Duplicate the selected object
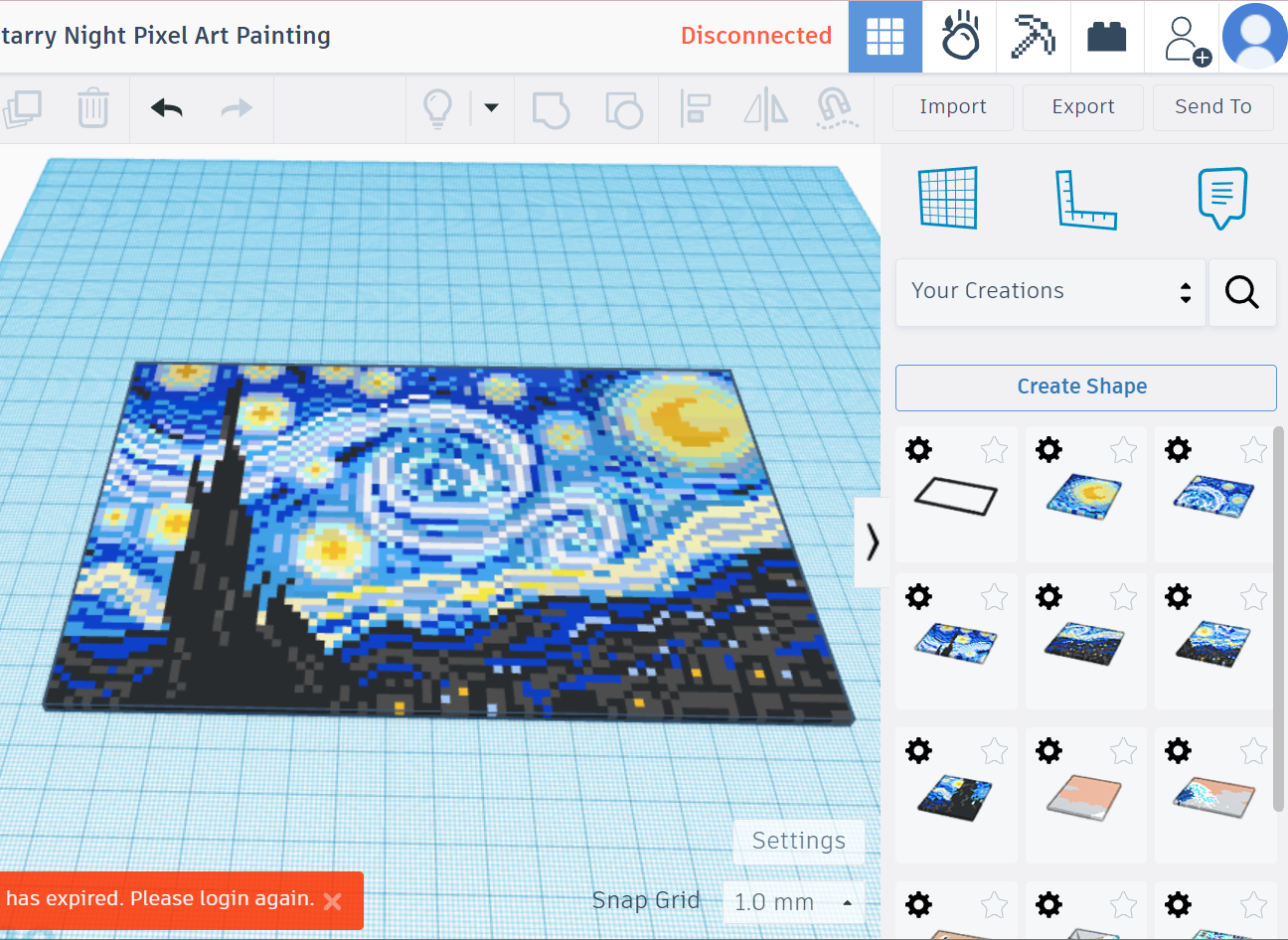 pos(23,107)
